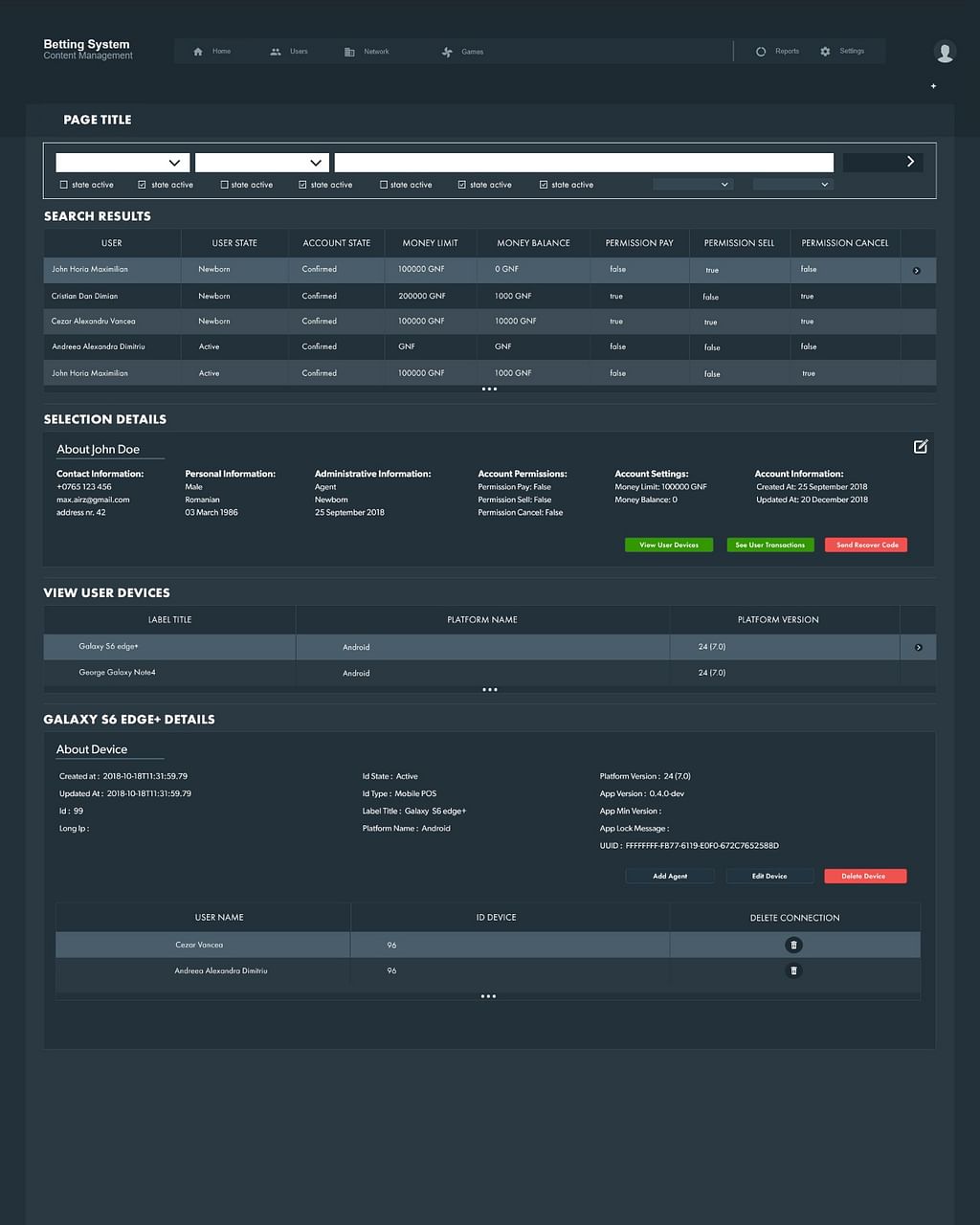Image resolution: width=980 pixels, height=1225 pixels.
Task: Check the leftmost state active checkbox
Action: tap(64, 185)
